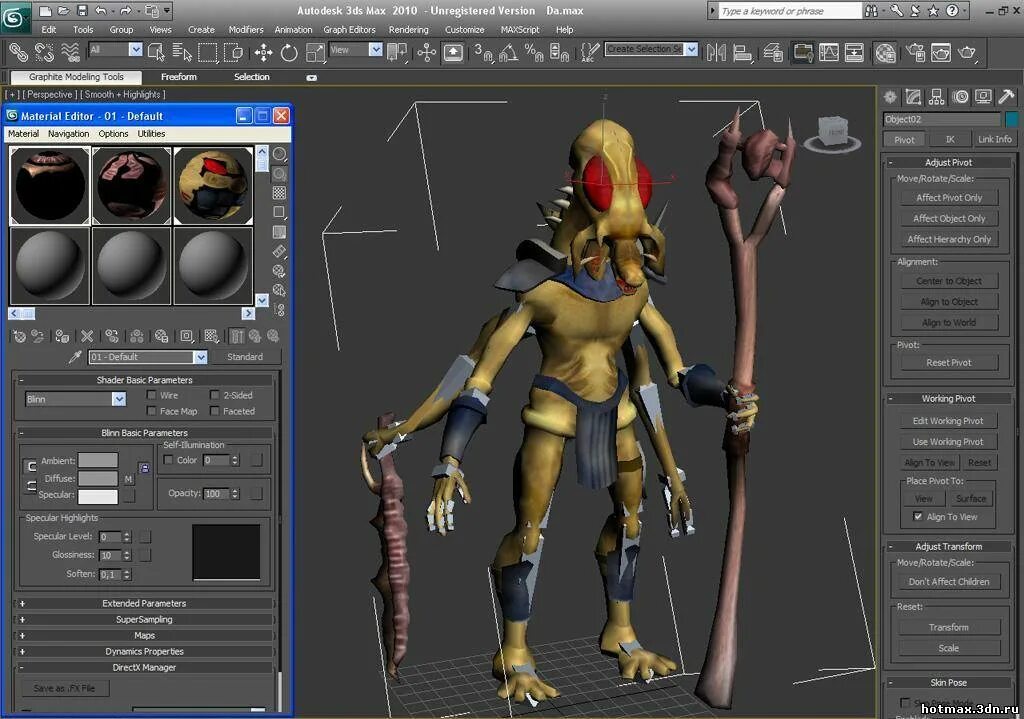Enable the Face Map checkbox
This screenshot has height=719, width=1024.
(x=152, y=411)
